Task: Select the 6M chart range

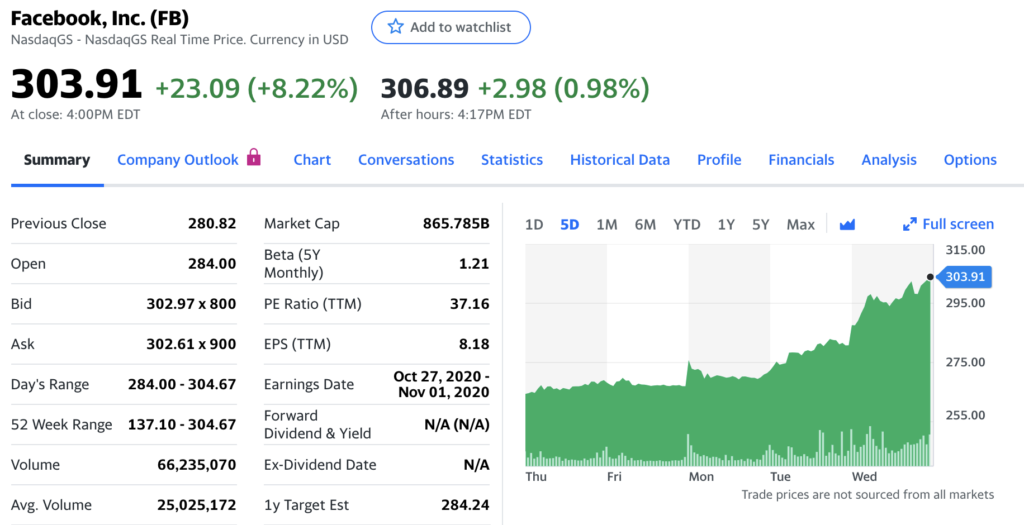Action: [x=645, y=225]
